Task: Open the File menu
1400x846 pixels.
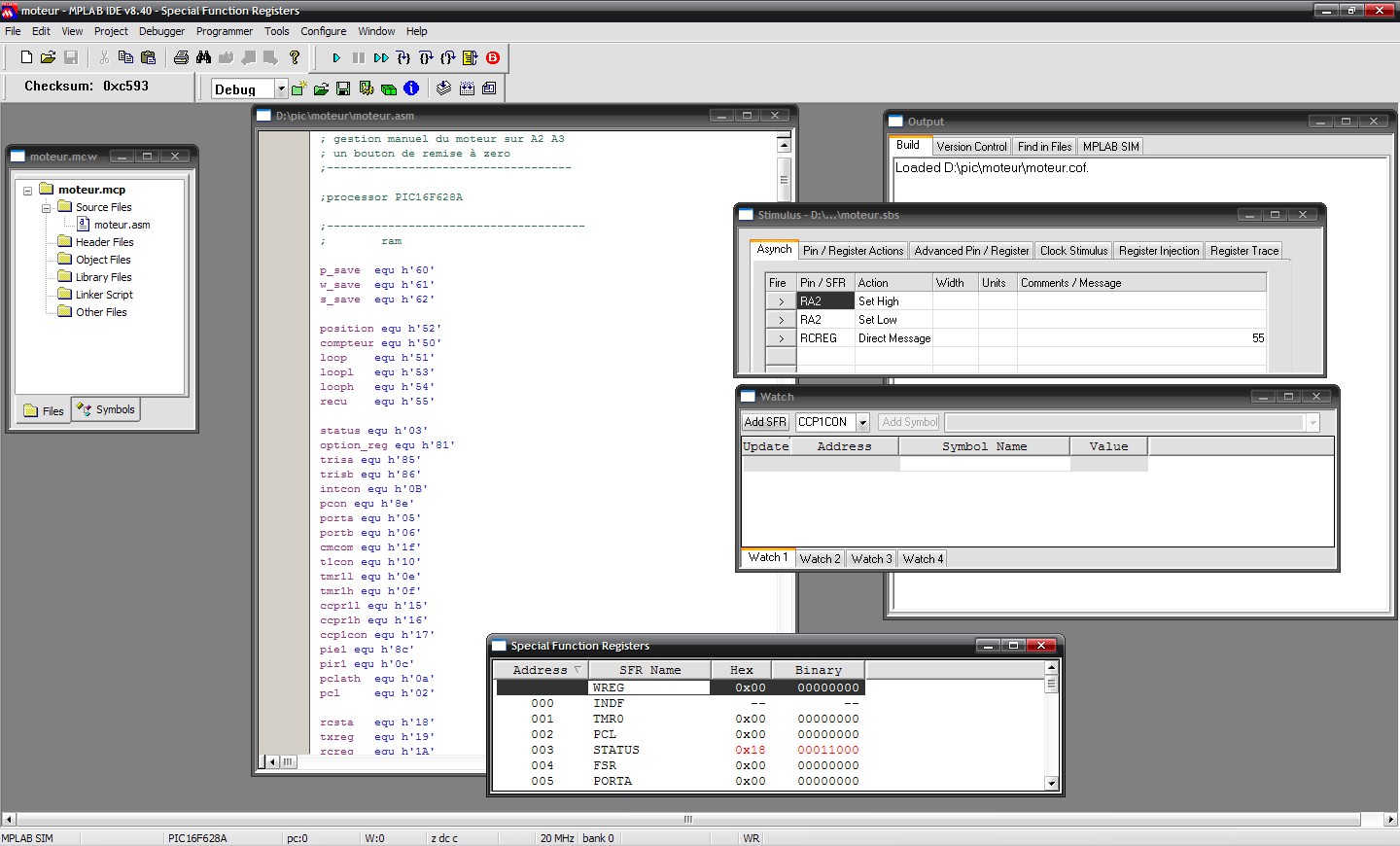Action: (13, 31)
